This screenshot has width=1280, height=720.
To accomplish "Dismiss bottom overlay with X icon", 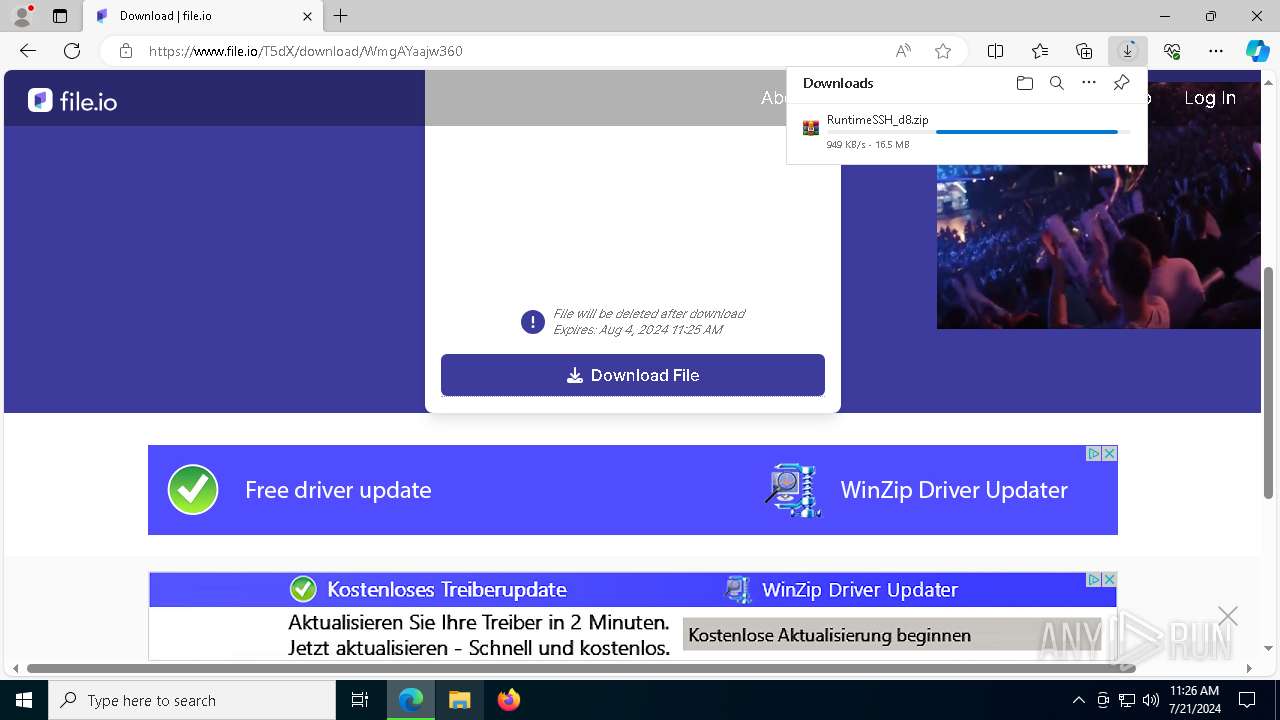I will [1228, 616].
